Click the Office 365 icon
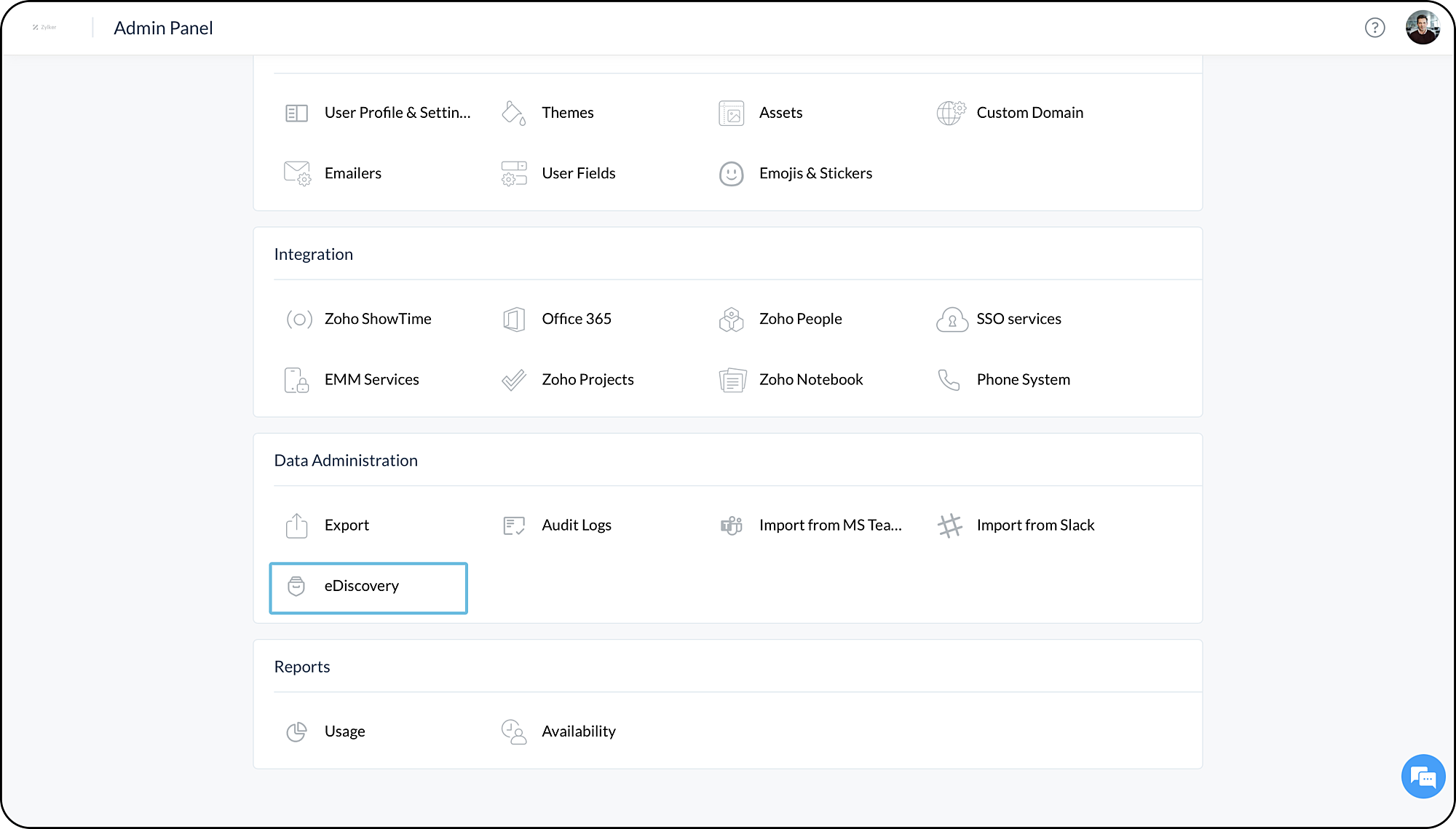This screenshot has width=1456, height=829. (514, 319)
